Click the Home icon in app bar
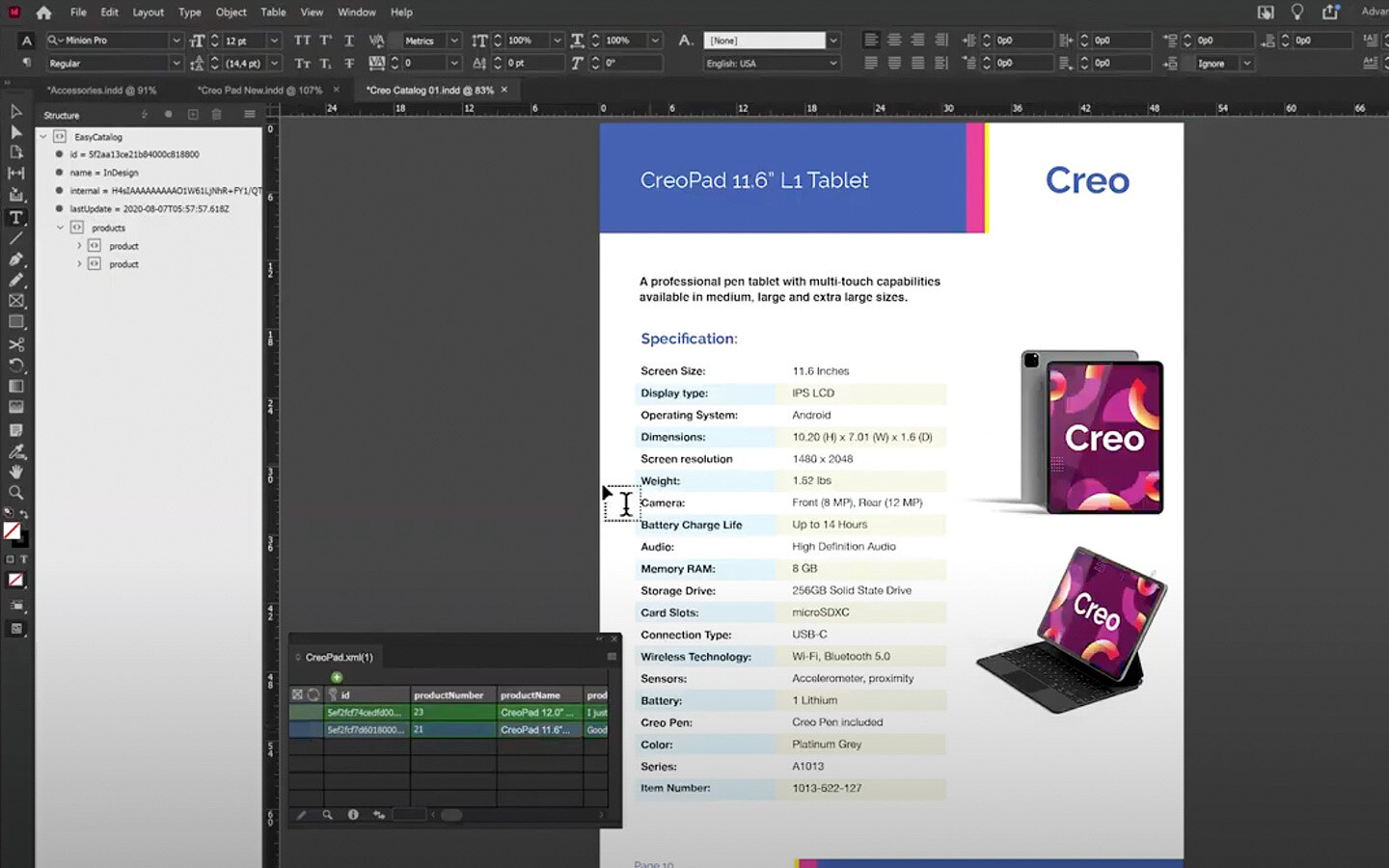This screenshot has height=868, width=1389. pos(43,13)
